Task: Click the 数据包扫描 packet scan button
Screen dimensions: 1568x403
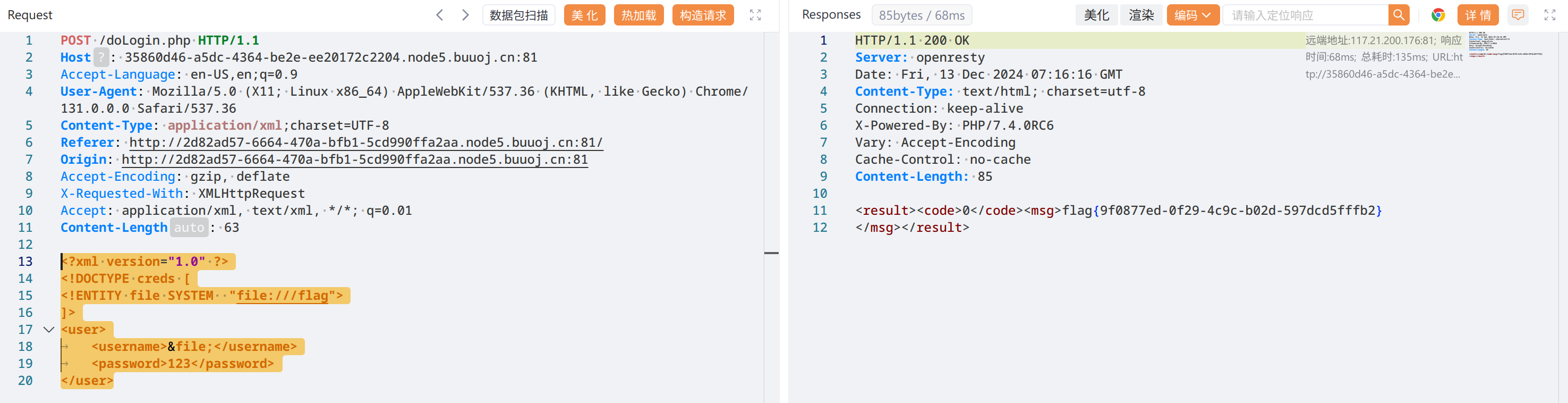Action: [x=518, y=15]
